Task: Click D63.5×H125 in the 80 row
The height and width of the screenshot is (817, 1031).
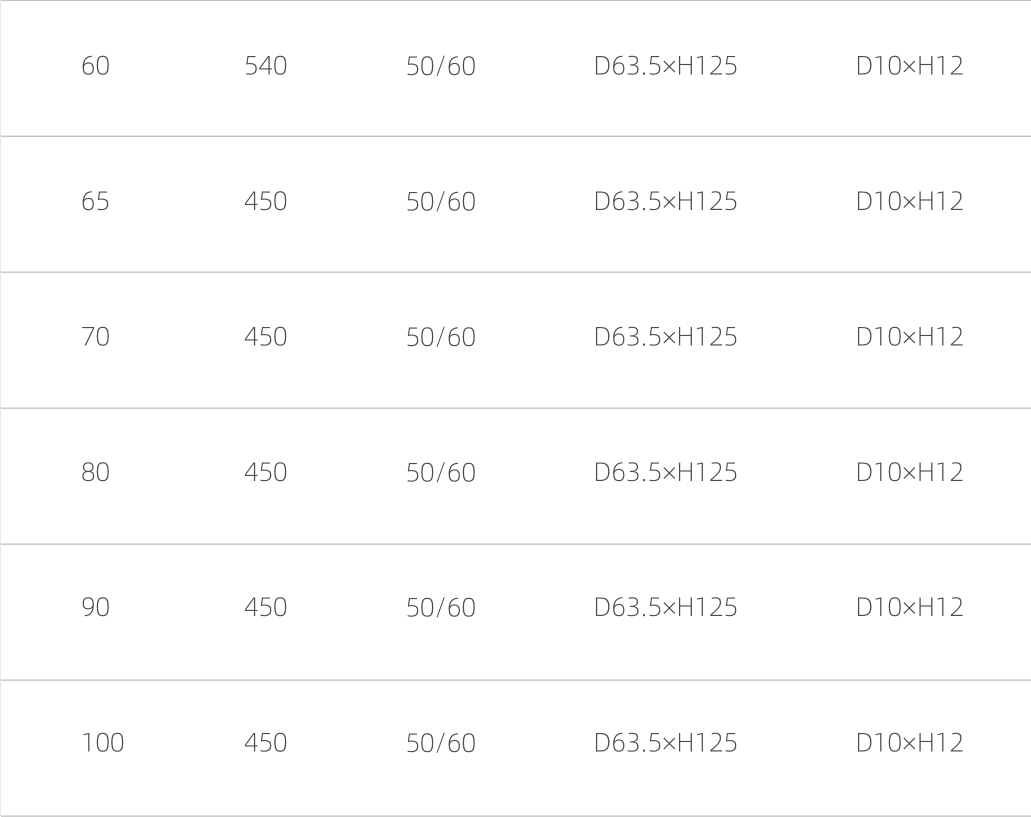Action: pos(665,473)
